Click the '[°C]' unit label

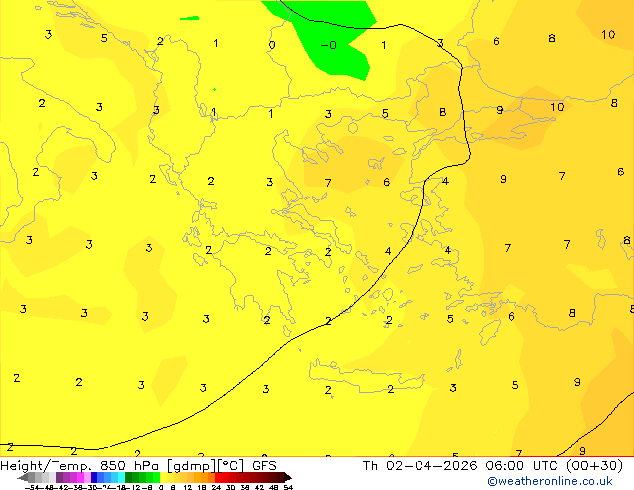pos(231,466)
